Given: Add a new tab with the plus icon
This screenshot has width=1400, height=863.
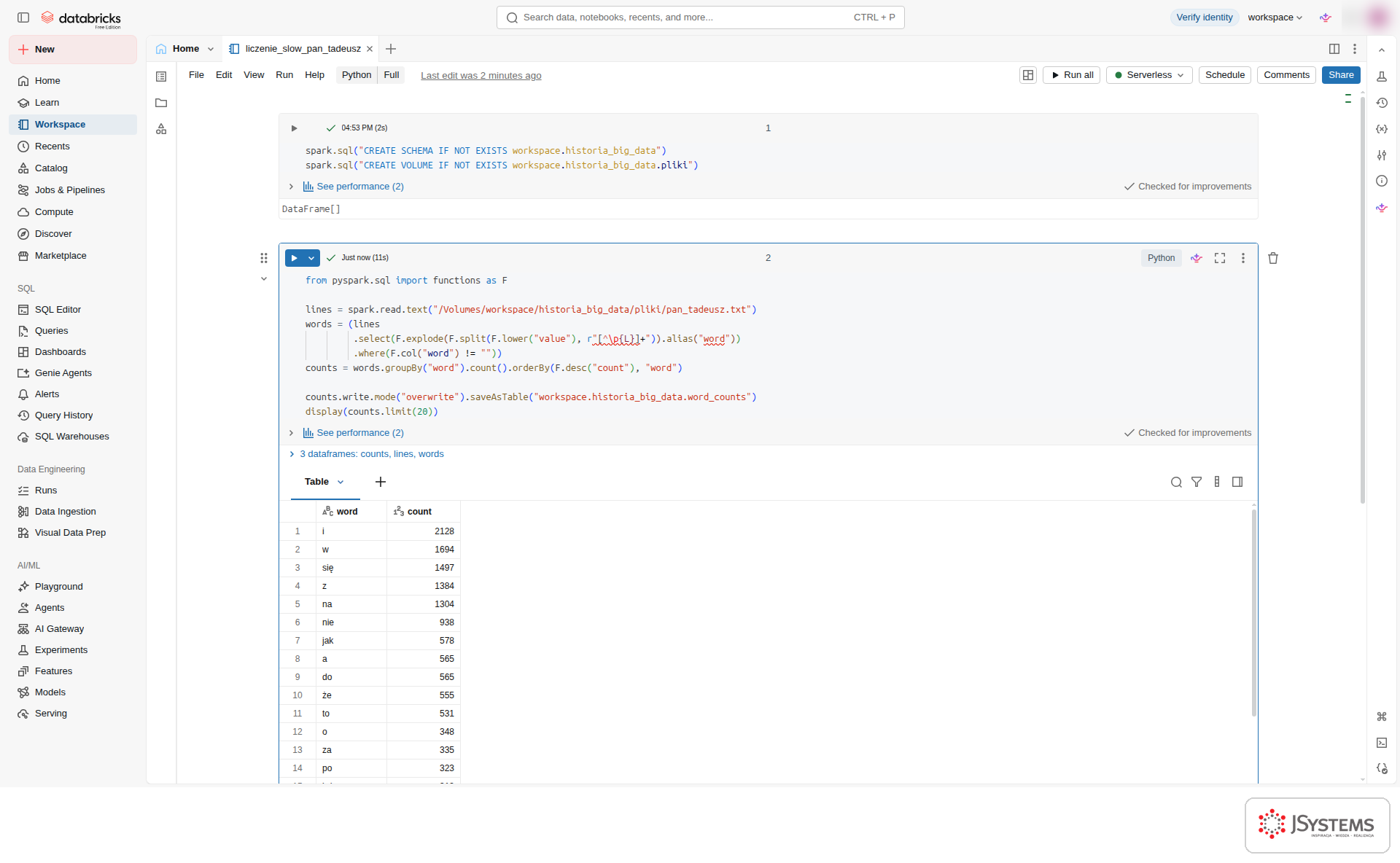Looking at the screenshot, I should coord(391,49).
